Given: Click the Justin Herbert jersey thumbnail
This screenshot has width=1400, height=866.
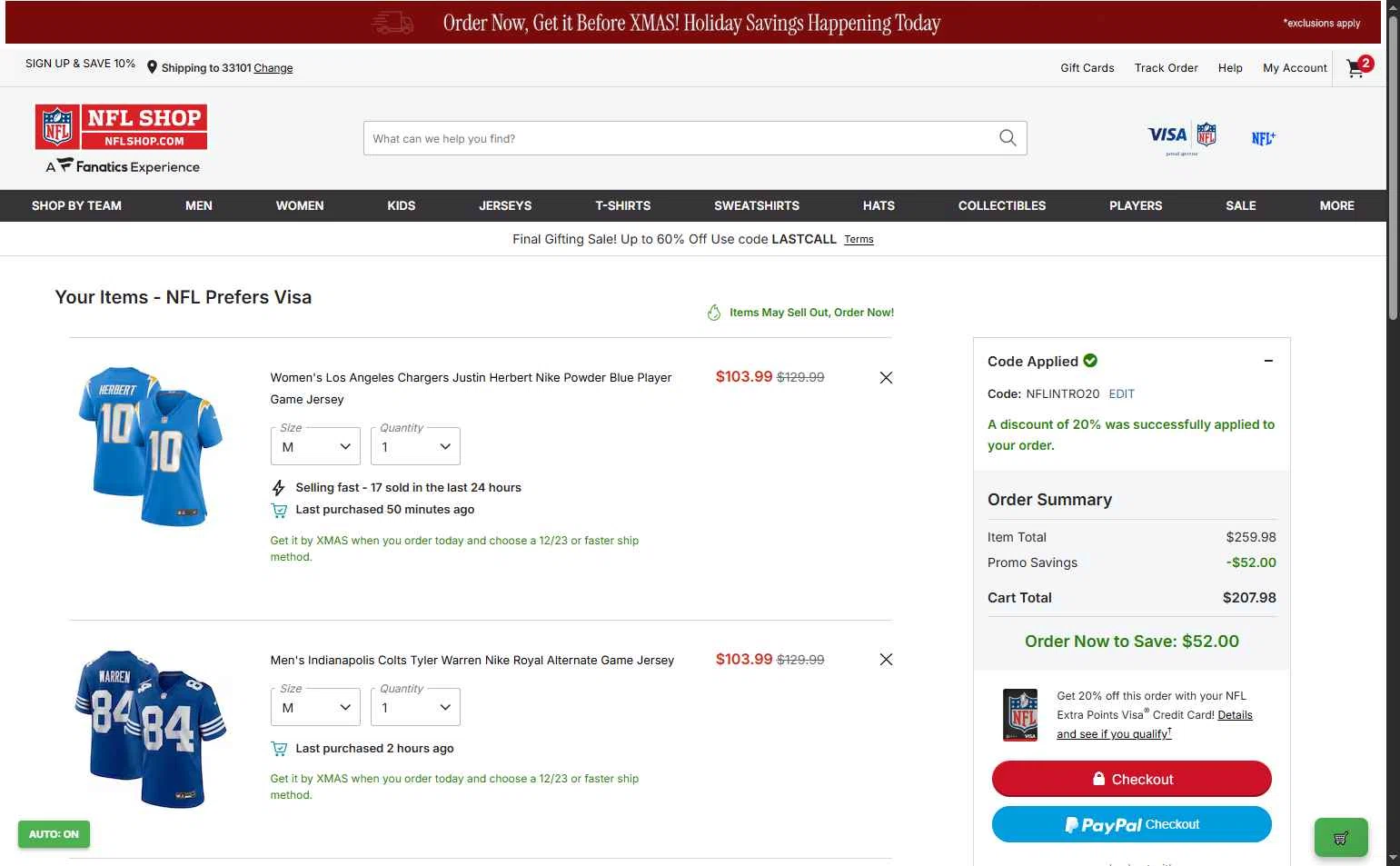Looking at the screenshot, I should tap(151, 445).
